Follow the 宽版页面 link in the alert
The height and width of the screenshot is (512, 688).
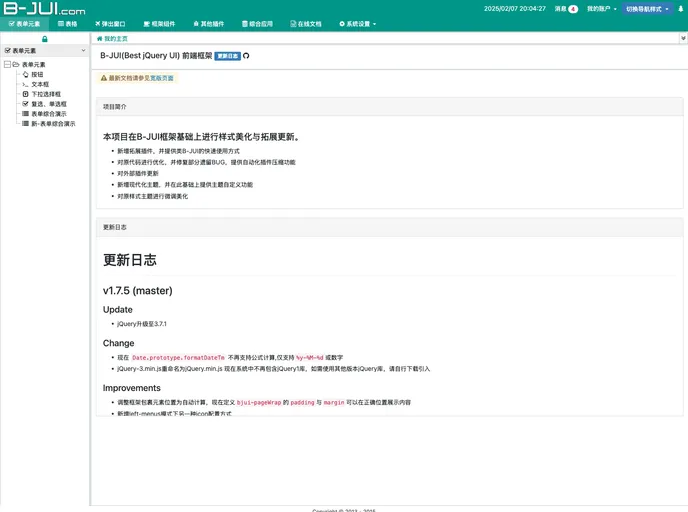click(x=162, y=78)
